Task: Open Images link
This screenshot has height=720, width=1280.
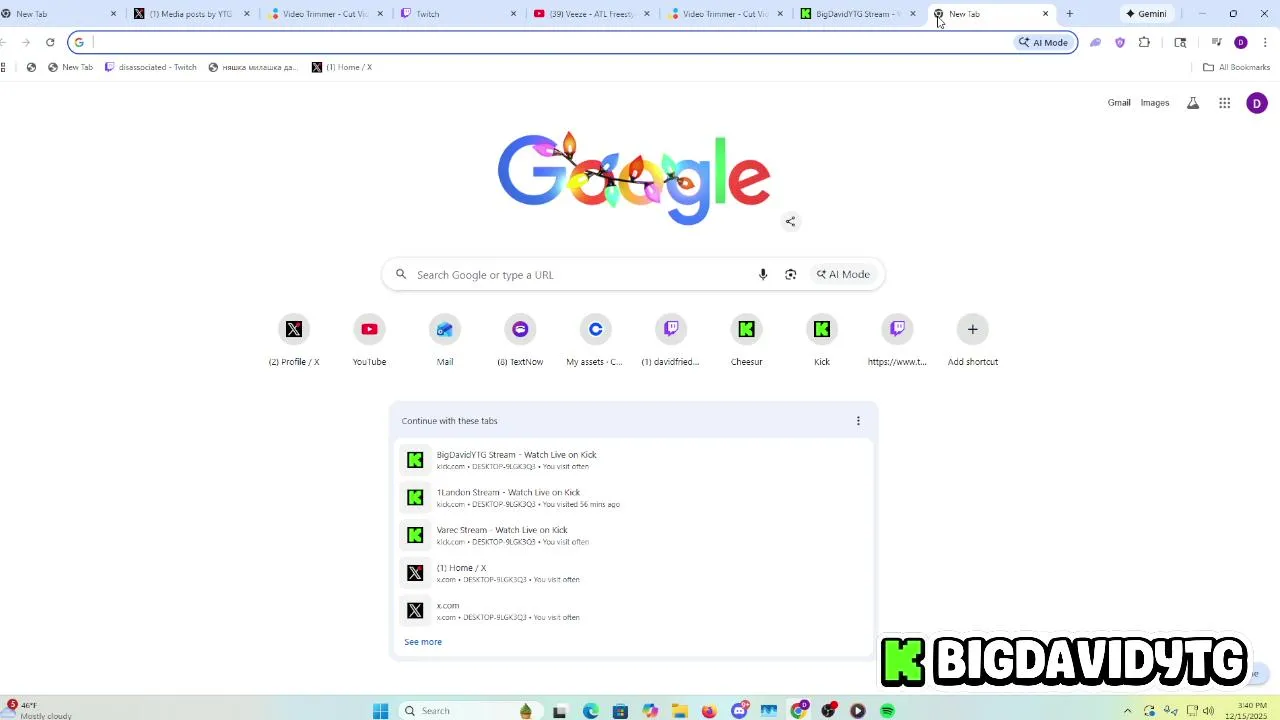Action: pyautogui.click(x=1155, y=103)
